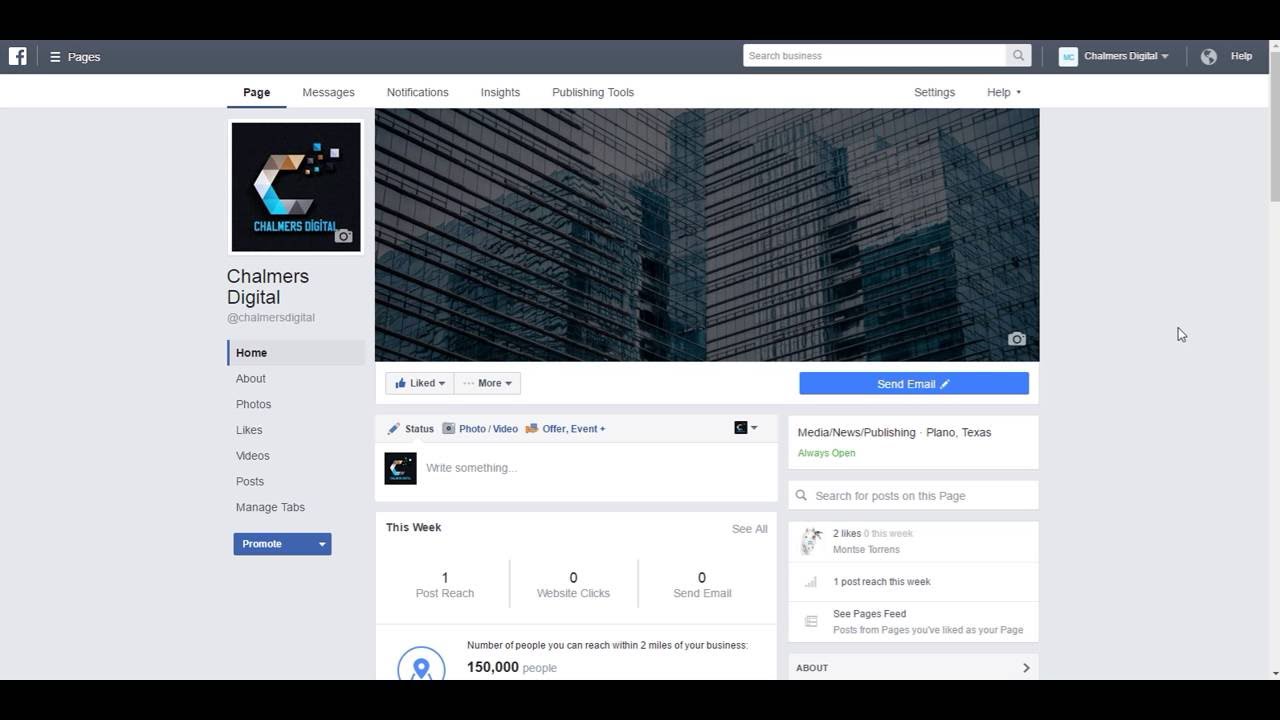This screenshot has width=1280, height=720.
Task: Open the post-as identity selector dropdown
Action: (746, 428)
